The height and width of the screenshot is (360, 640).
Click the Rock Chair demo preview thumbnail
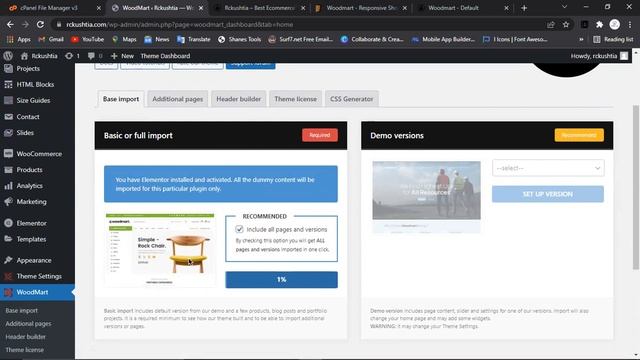(160, 249)
